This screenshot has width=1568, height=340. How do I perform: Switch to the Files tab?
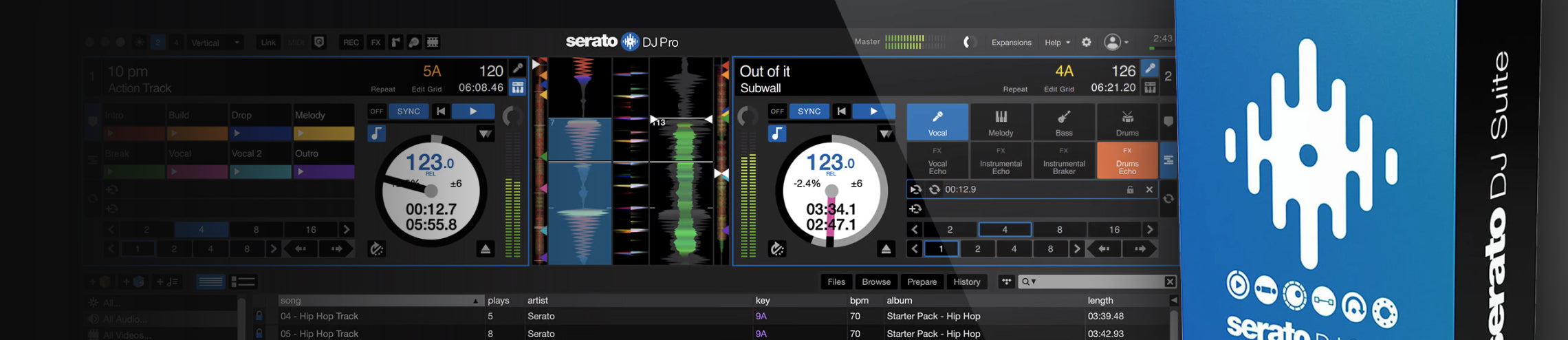point(836,281)
